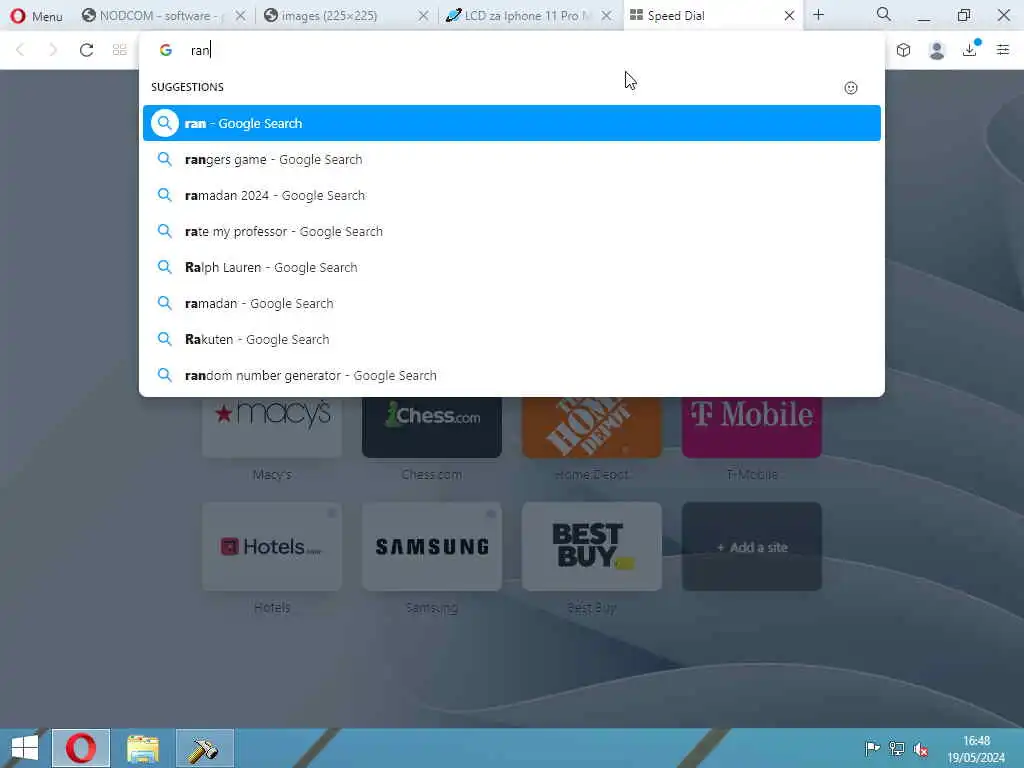Open the Easy Setup sliders icon
Image resolution: width=1024 pixels, height=768 pixels.
click(1003, 50)
